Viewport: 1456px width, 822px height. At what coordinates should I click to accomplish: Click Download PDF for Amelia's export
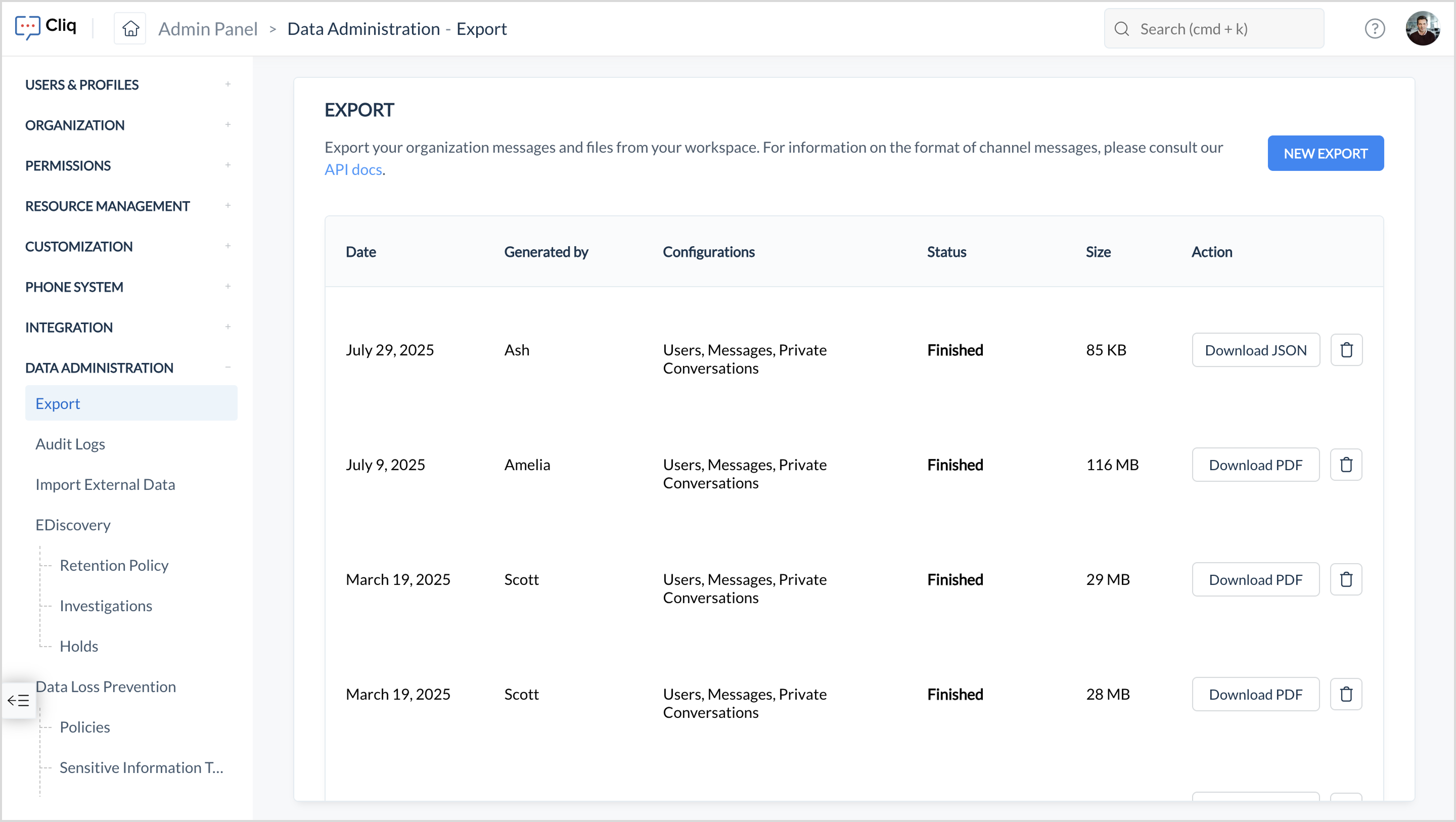click(x=1256, y=465)
